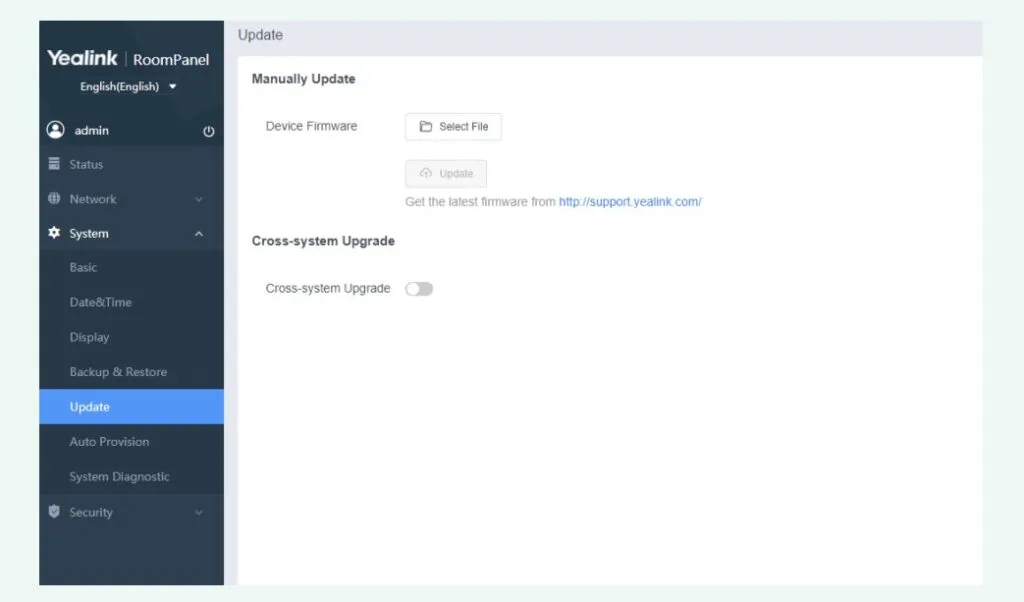Open the Backup & Restore page
This screenshot has height=602, width=1024.
click(118, 372)
